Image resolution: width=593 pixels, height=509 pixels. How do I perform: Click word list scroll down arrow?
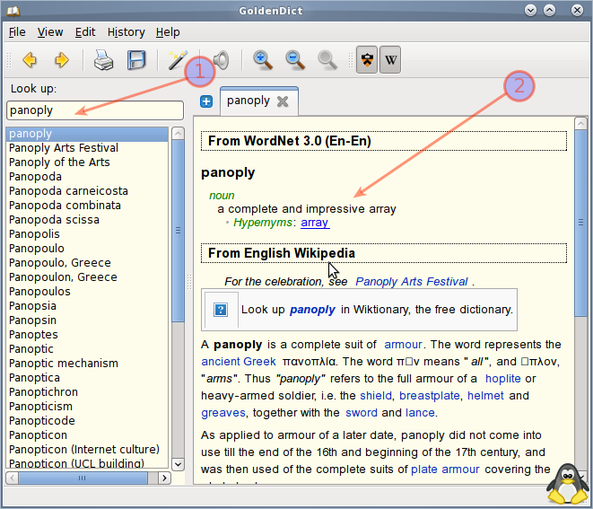click(178, 464)
